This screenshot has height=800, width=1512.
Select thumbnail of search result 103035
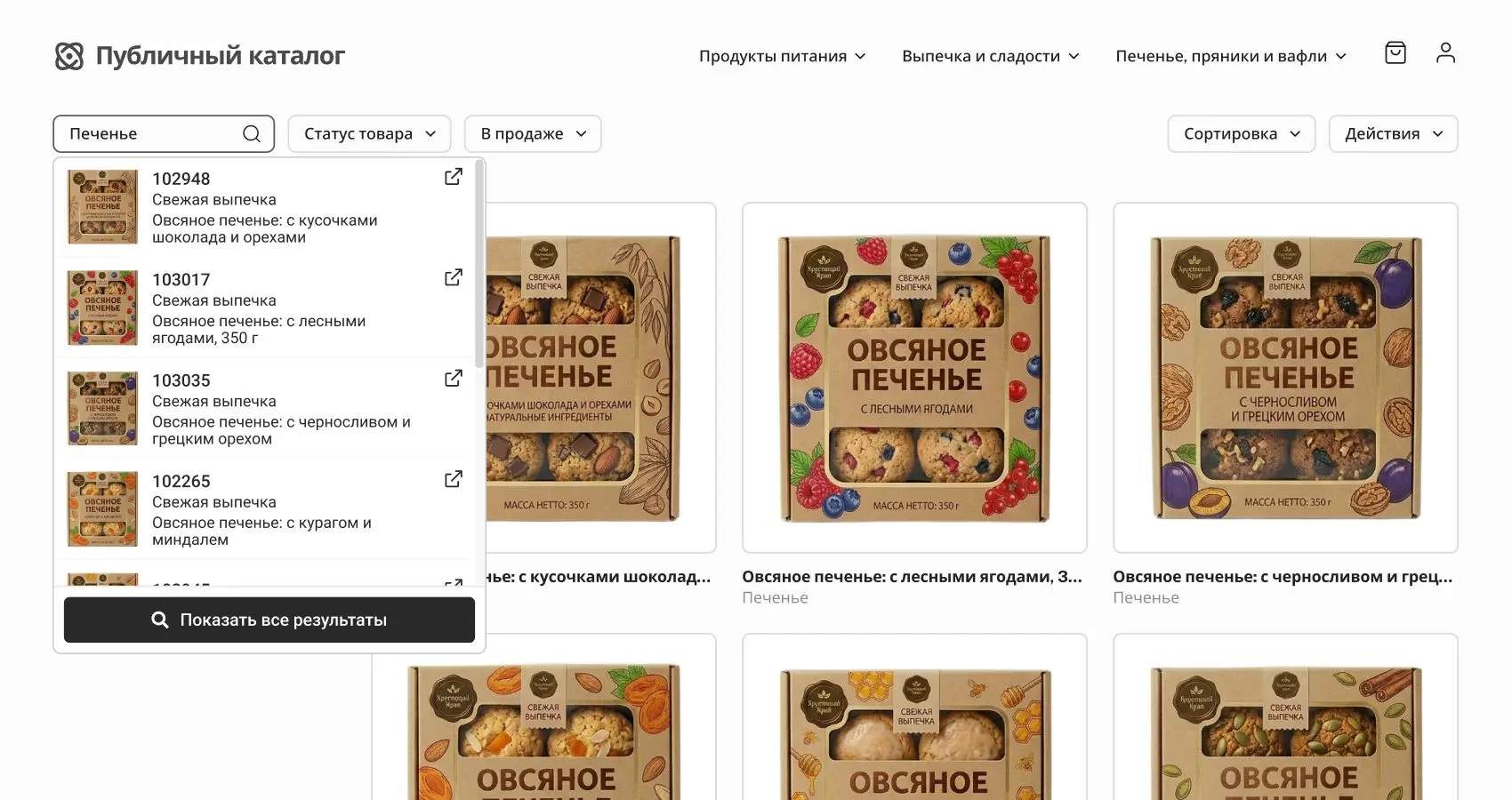[x=103, y=408]
